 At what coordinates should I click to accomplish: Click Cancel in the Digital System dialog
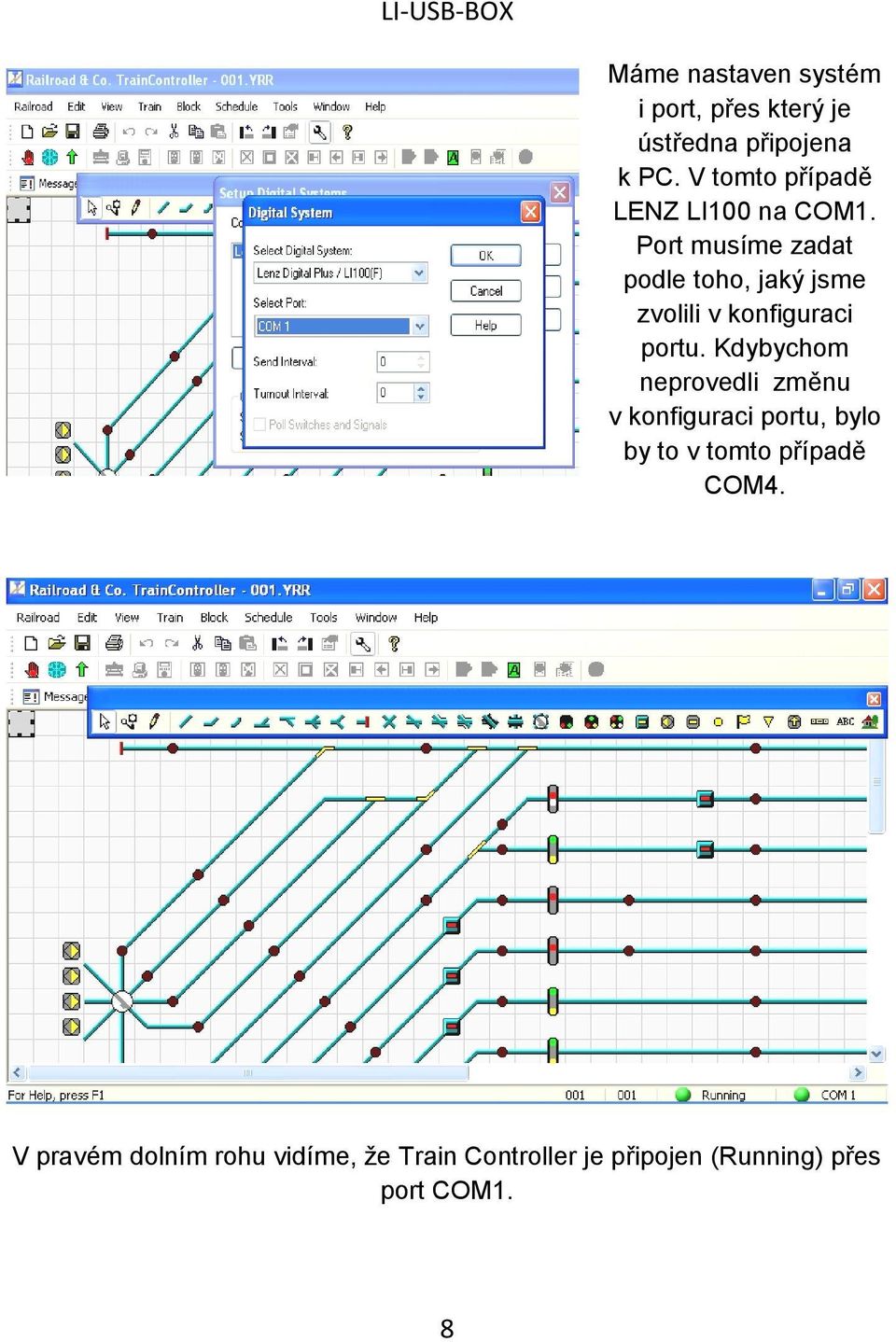[485, 291]
